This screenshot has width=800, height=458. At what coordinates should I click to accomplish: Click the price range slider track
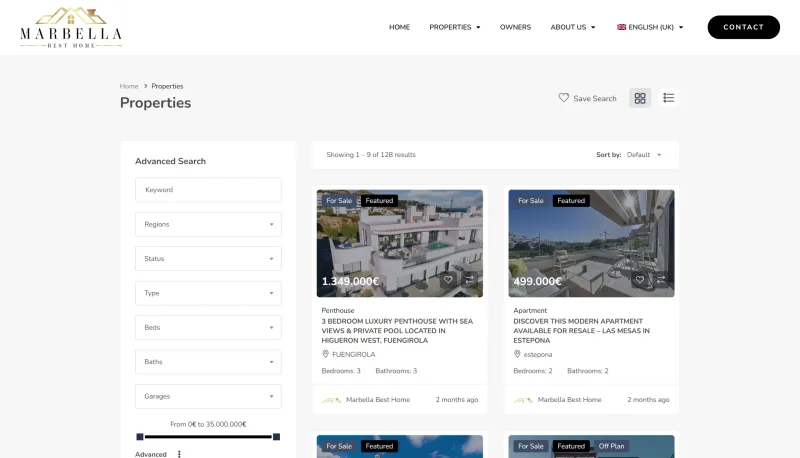(208, 437)
